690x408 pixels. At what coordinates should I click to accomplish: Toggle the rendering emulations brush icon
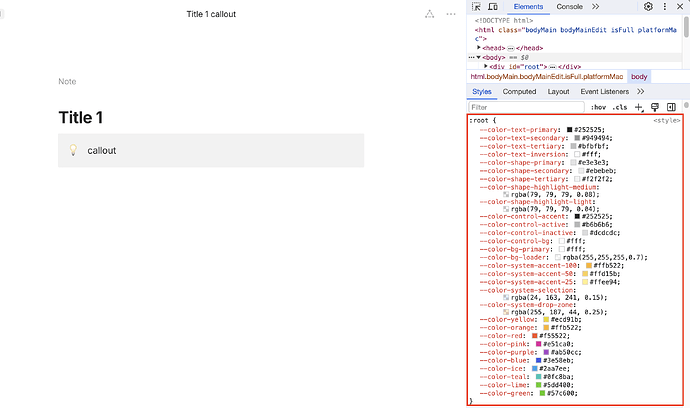coord(655,107)
